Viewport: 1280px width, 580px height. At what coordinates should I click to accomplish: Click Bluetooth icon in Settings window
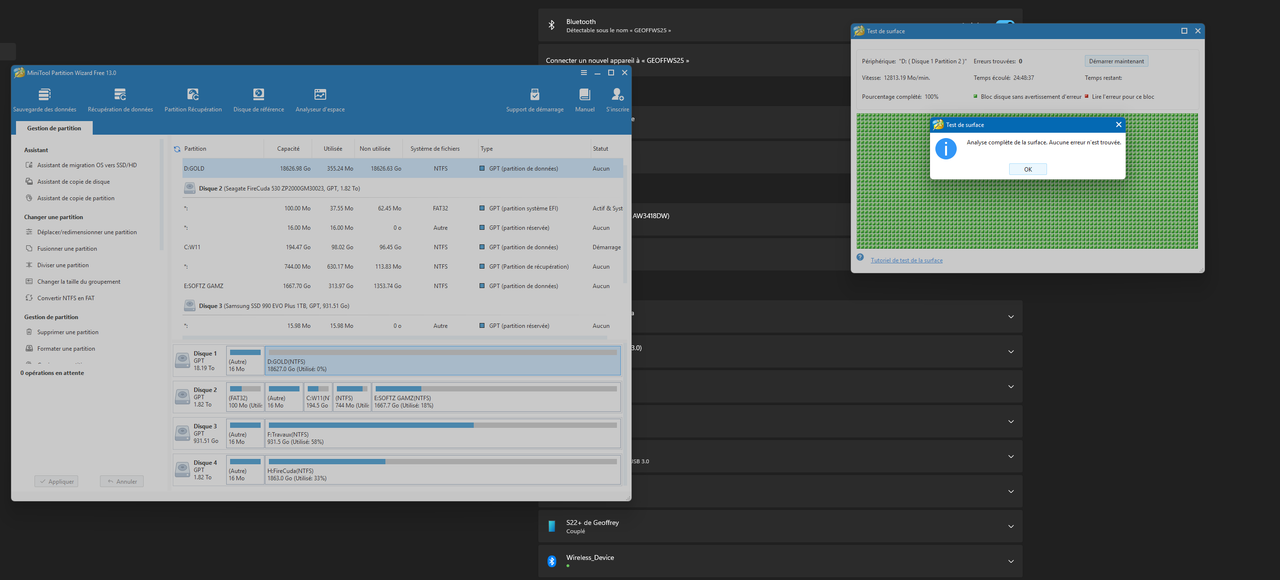tap(551, 25)
